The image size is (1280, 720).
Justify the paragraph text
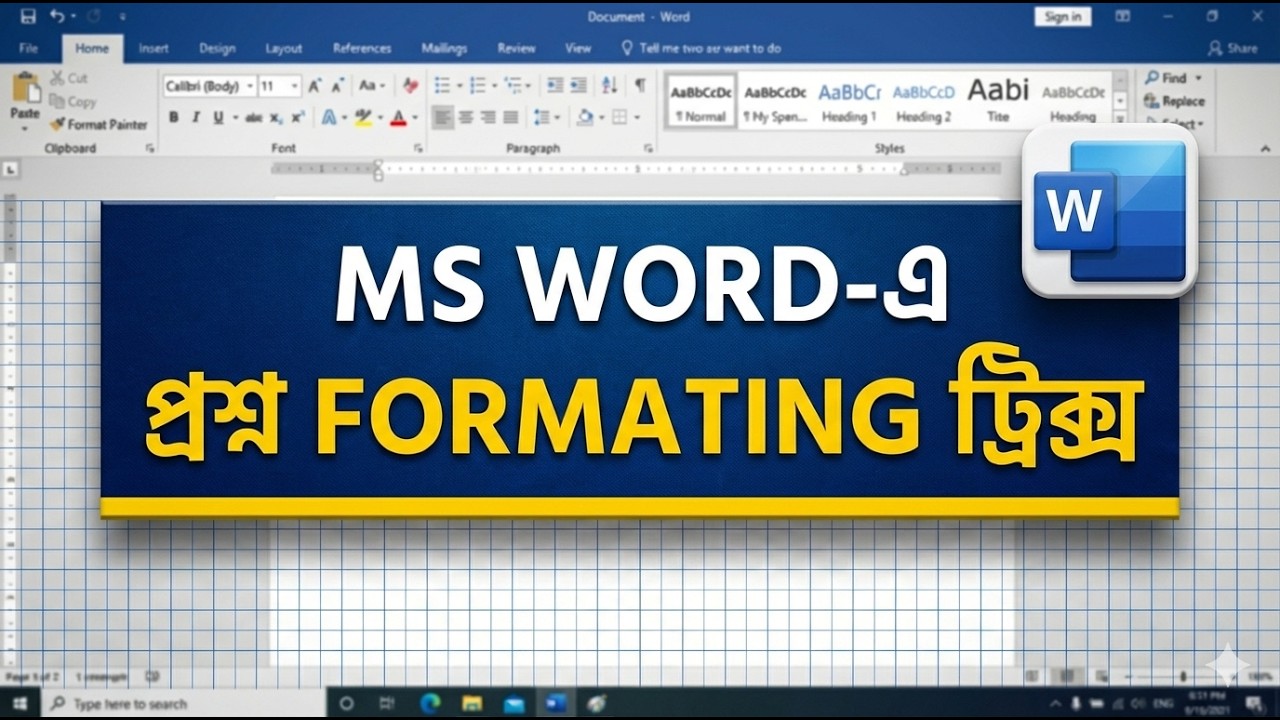[511, 118]
